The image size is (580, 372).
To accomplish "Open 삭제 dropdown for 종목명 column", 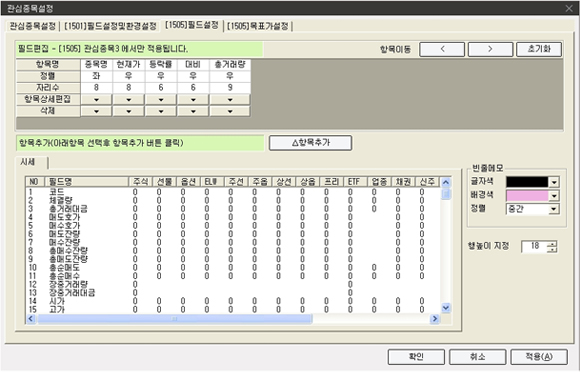I will 96,111.
